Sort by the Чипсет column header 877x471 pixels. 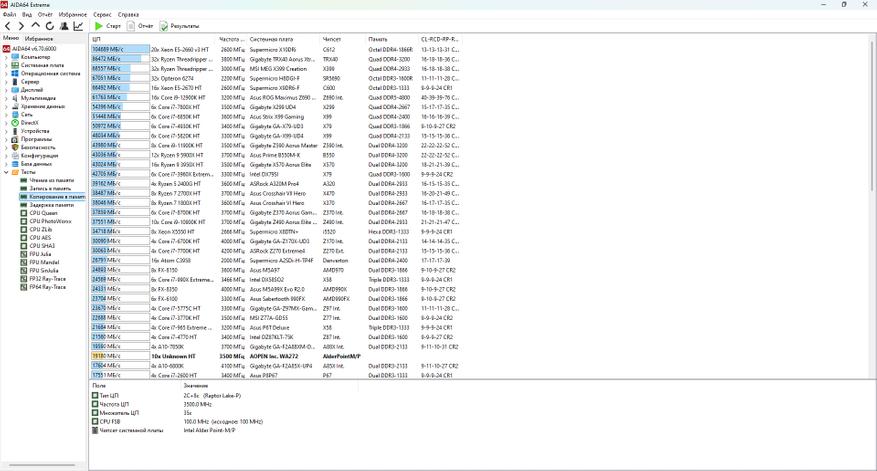343,39
